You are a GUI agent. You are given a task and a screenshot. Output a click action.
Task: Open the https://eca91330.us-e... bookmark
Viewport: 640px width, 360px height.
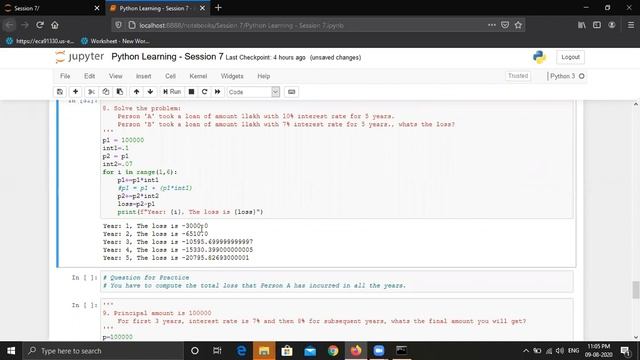40,41
